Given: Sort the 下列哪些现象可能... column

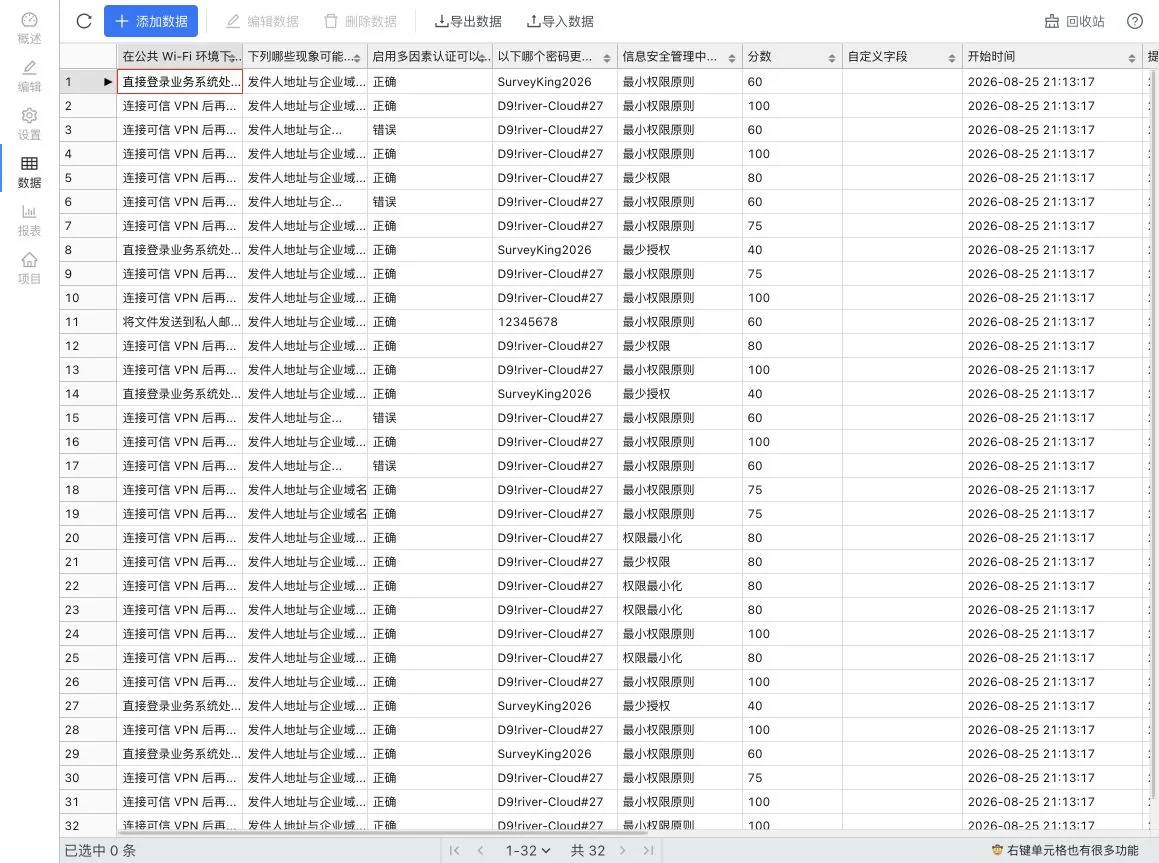Looking at the screenshot, I should coord(357,58).
